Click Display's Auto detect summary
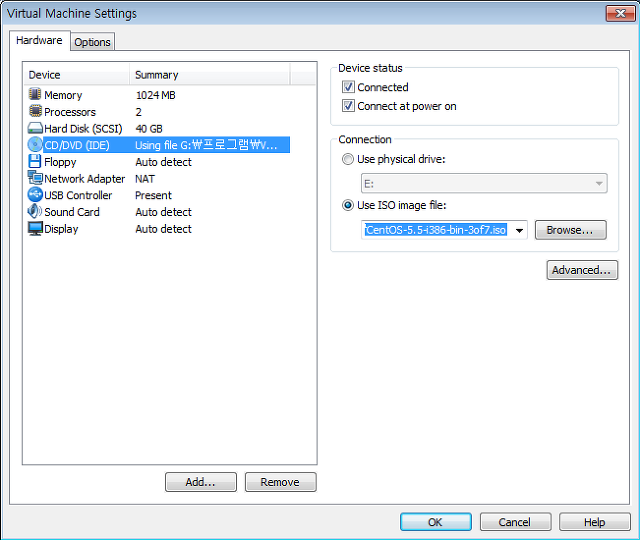The image size is (640, 540). coord(163,229)
